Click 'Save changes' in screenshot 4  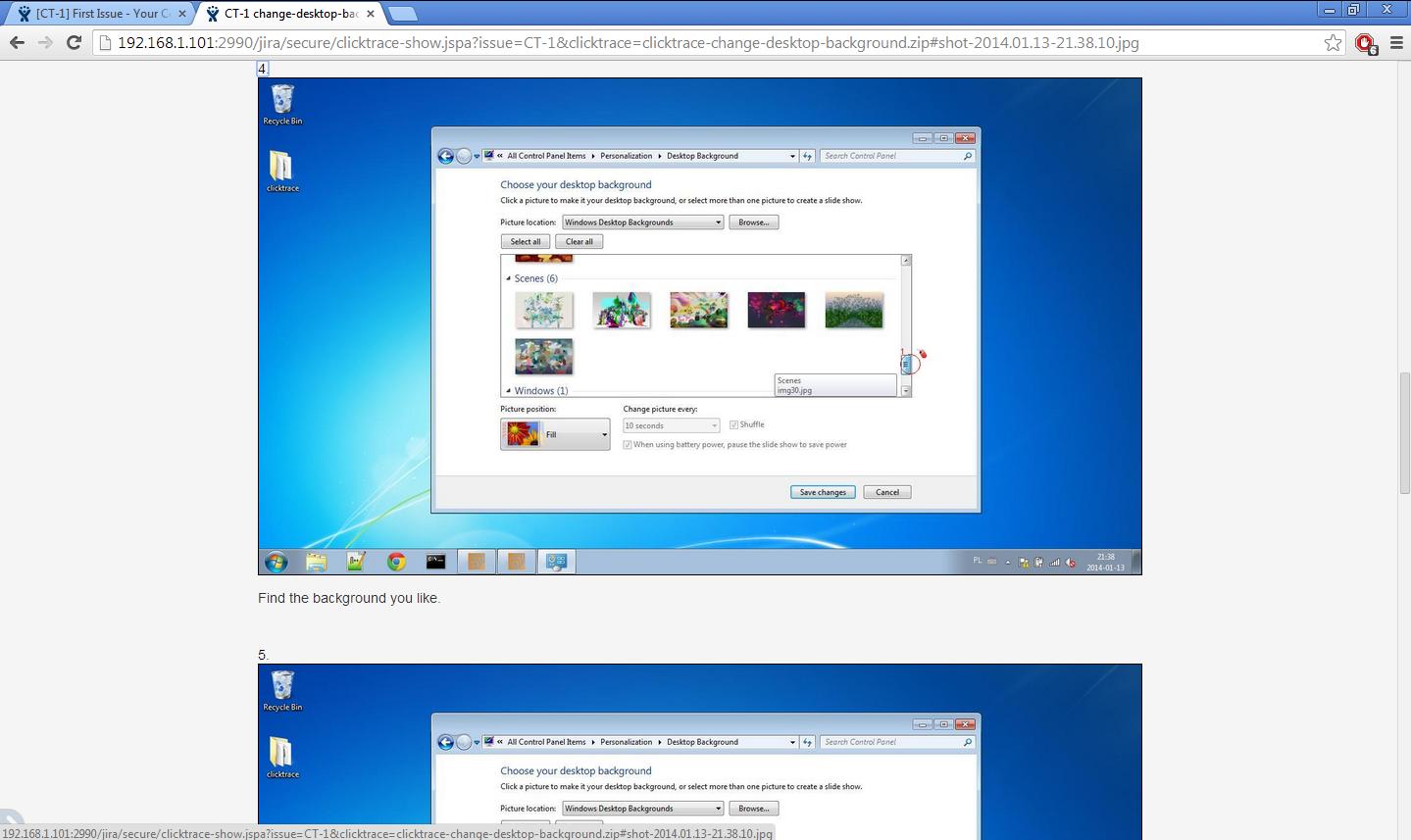coord(823,492)
